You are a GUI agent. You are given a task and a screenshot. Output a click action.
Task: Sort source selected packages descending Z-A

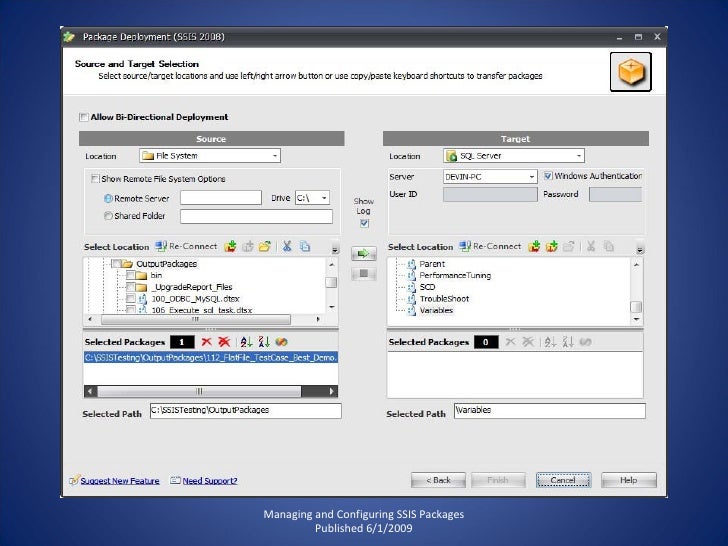click(264, 342)
